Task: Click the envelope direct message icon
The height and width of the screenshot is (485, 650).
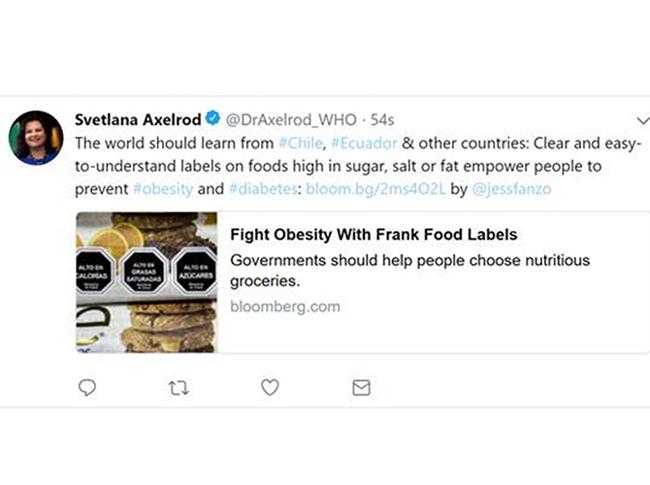Action: tap(361, 387)
